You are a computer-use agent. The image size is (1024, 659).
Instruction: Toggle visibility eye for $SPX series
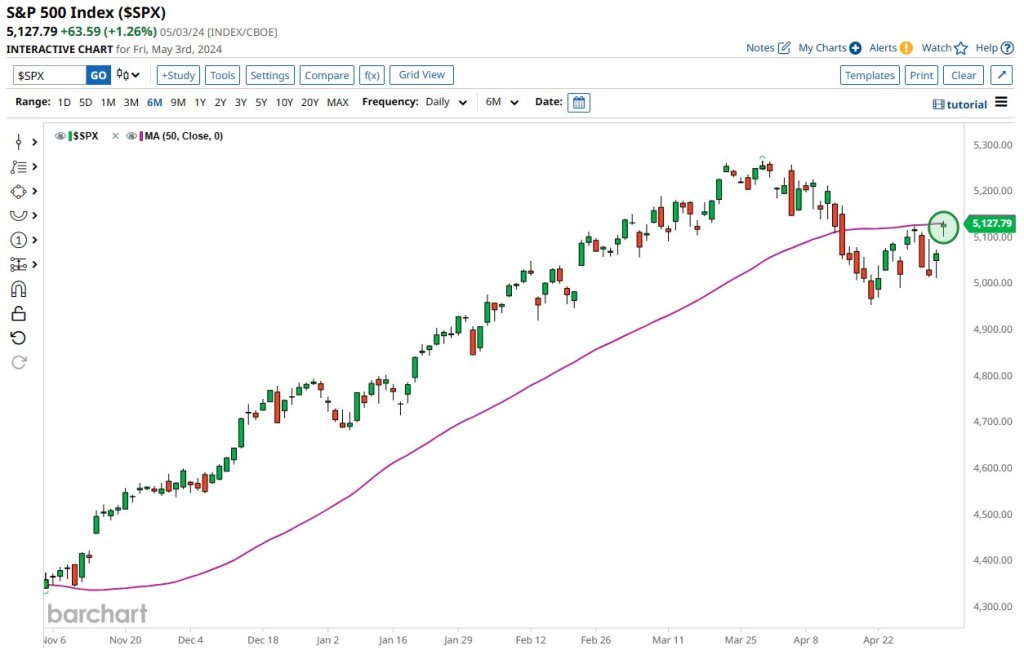60,136
